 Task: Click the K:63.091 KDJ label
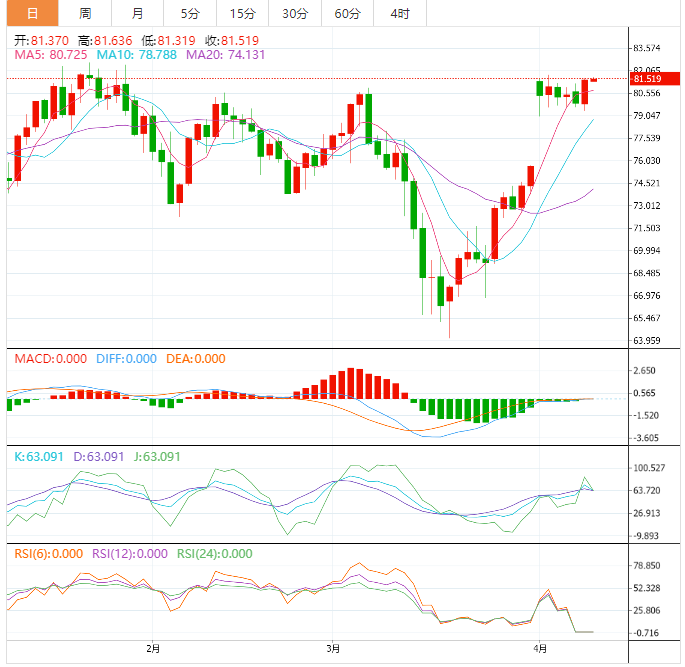[38, 456]
